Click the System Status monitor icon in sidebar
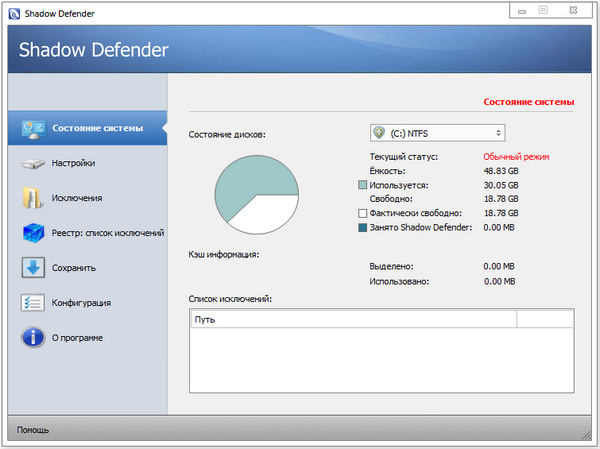This screenshot has height=449, width=600. (x=32, y=128)
